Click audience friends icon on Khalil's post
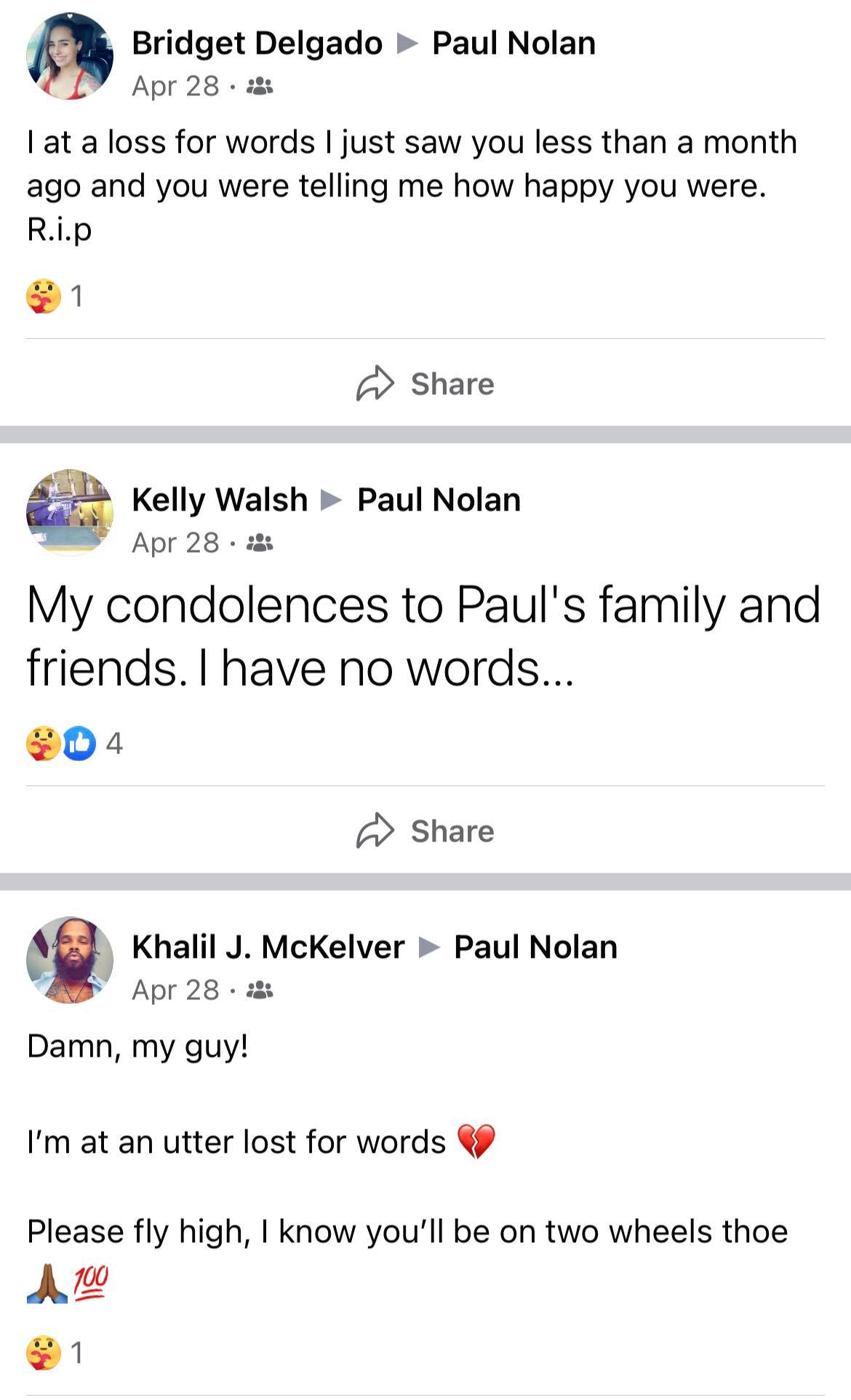This screenshot has height=1400, width=851. click(x=260, y=990)
